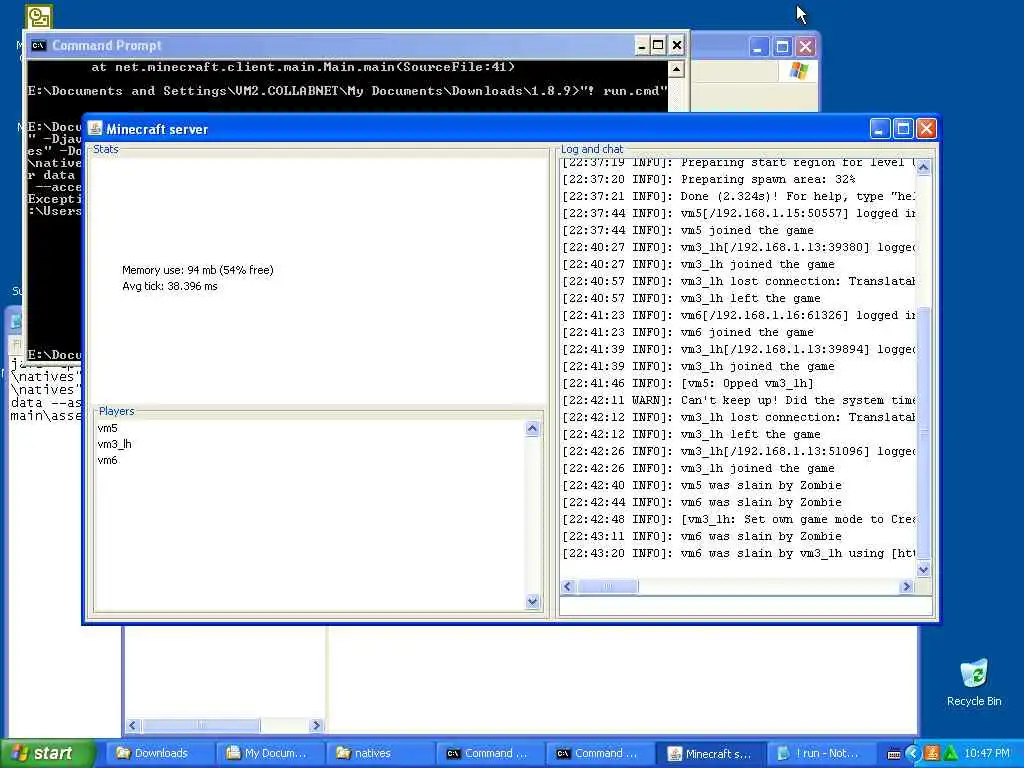Close the Command Prompt window
Image resolution: width=1024 pixels, height=768 pixels.
[677, 46]
